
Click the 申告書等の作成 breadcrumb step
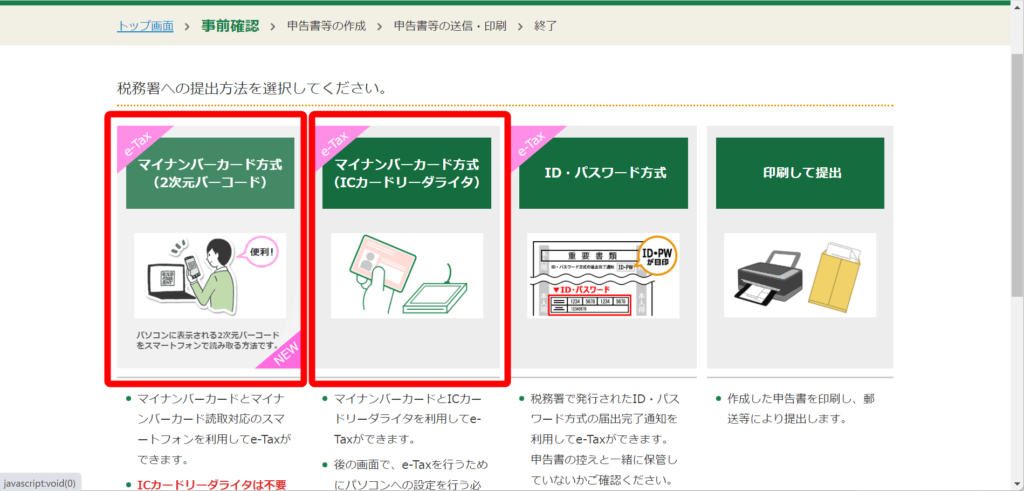coord(327,26)
